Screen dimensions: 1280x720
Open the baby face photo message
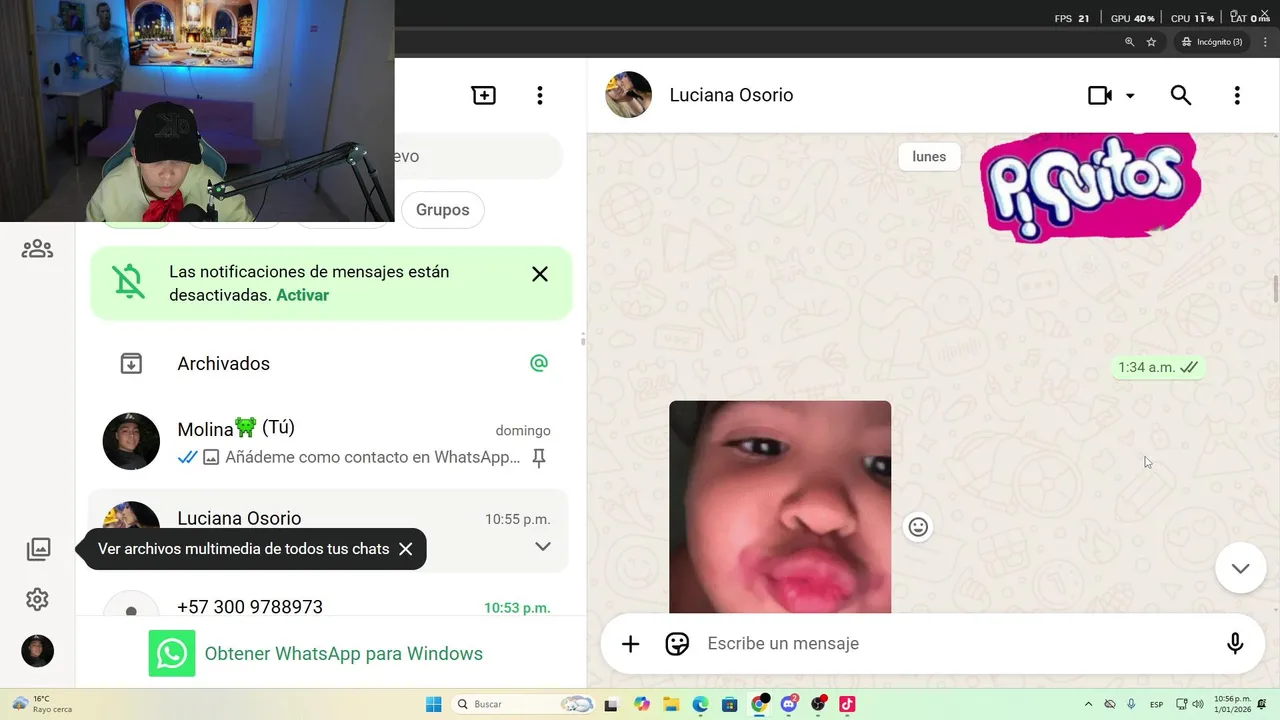[780, 507]
